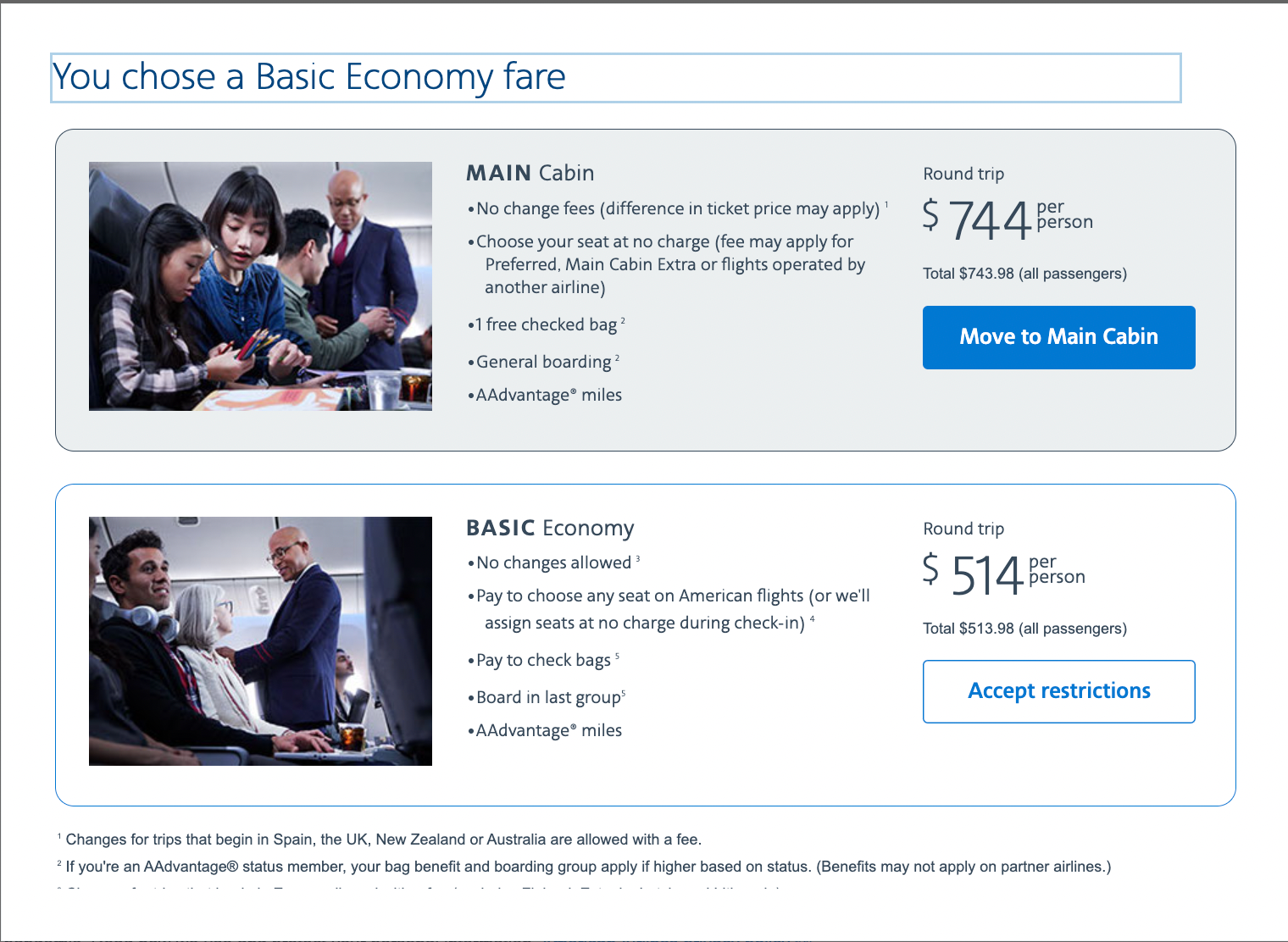Open the Basic Economy cabin photo
Viewport: 1288px width, 942px height.
coord(260,641)
